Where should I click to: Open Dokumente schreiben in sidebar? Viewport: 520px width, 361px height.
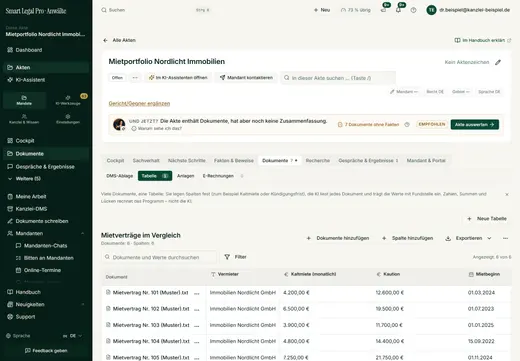[46, 221]
